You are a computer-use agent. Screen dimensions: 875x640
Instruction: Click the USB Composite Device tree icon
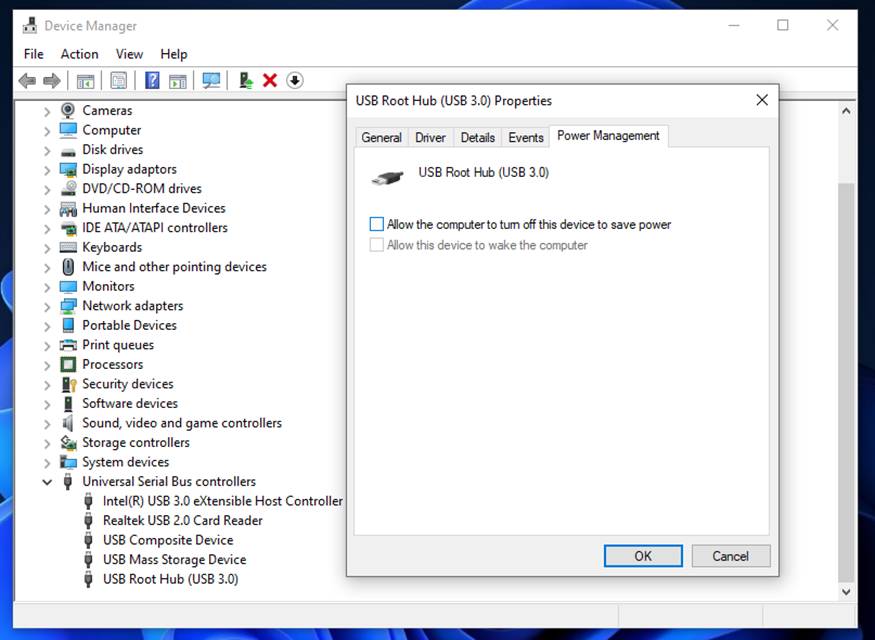(88, 540)
